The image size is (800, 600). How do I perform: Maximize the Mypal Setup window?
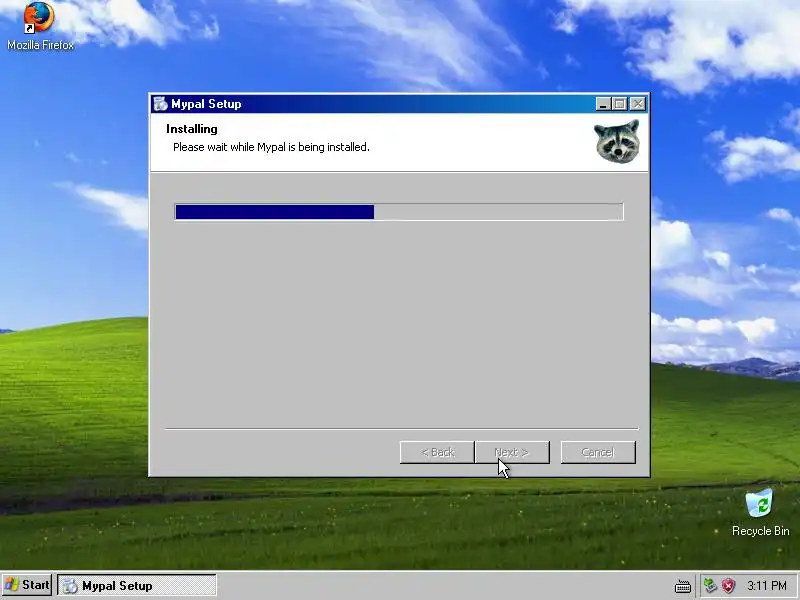tap(620, 104)
